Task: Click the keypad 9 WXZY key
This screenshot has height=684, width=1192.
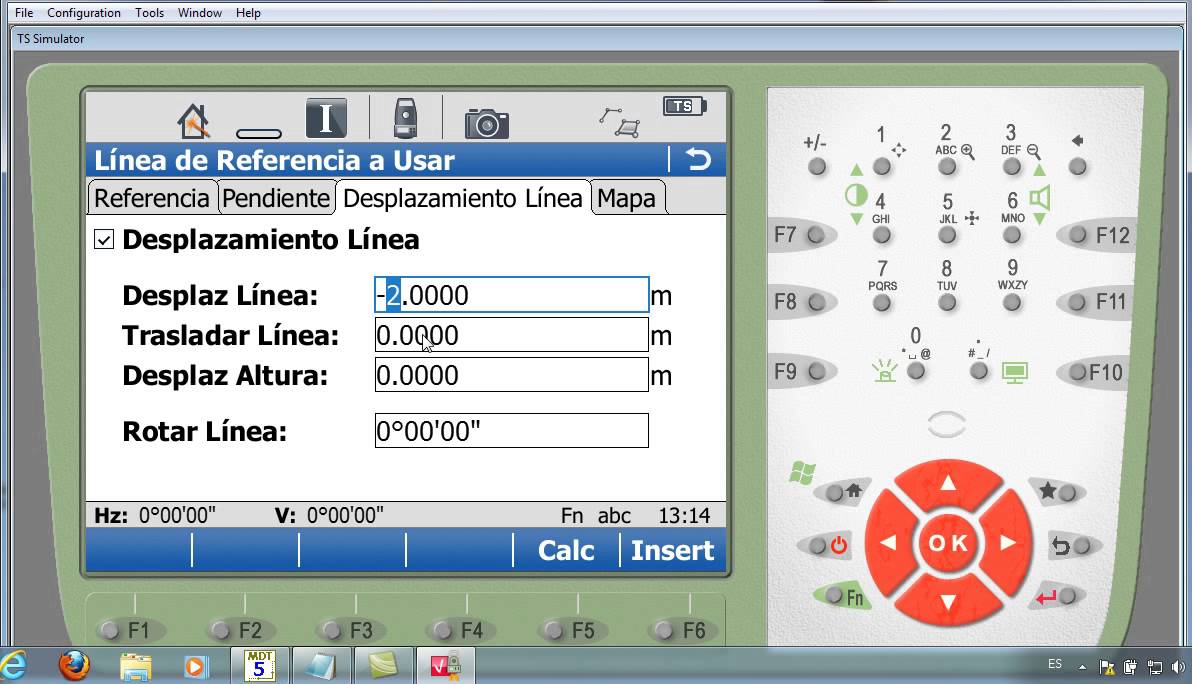Action: (1012, 302)
